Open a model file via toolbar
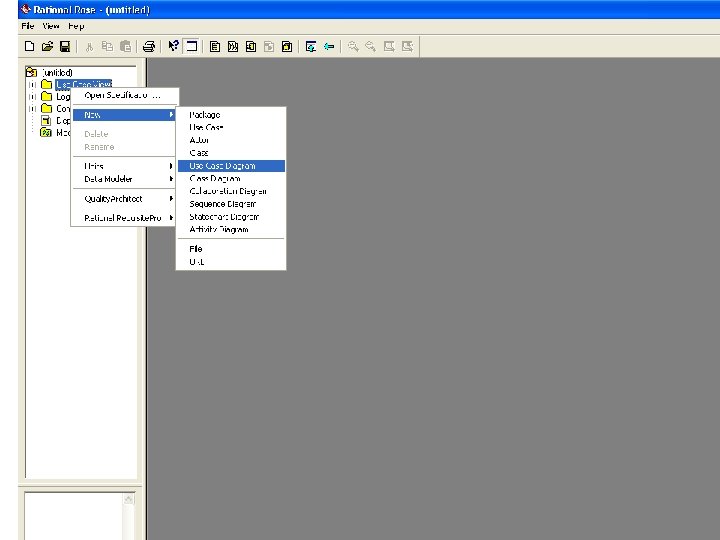This screenshot has width=720, height=540. pyautogui.click(x=47, y=46)
